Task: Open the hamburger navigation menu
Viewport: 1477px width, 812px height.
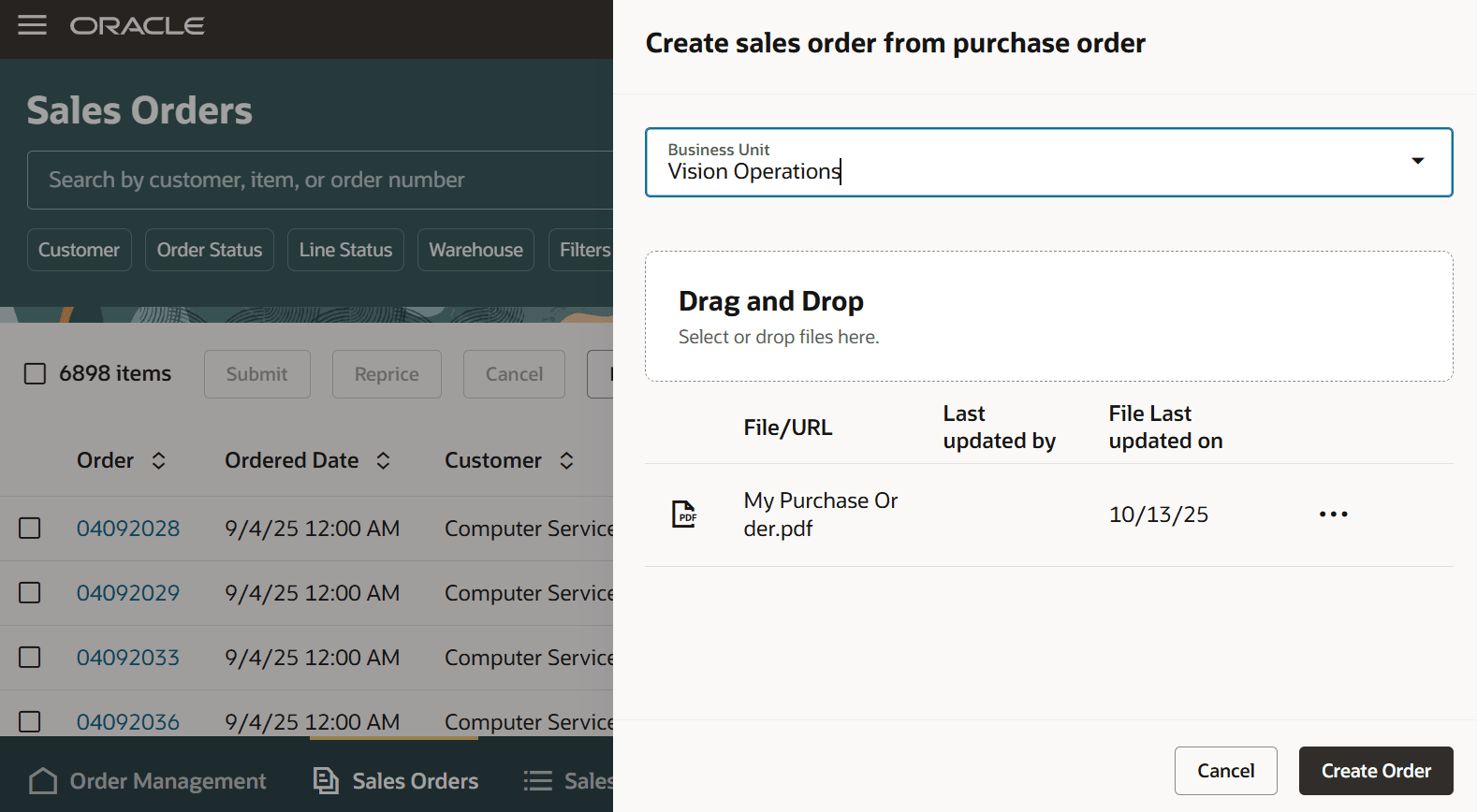Action: click(32, 25)
